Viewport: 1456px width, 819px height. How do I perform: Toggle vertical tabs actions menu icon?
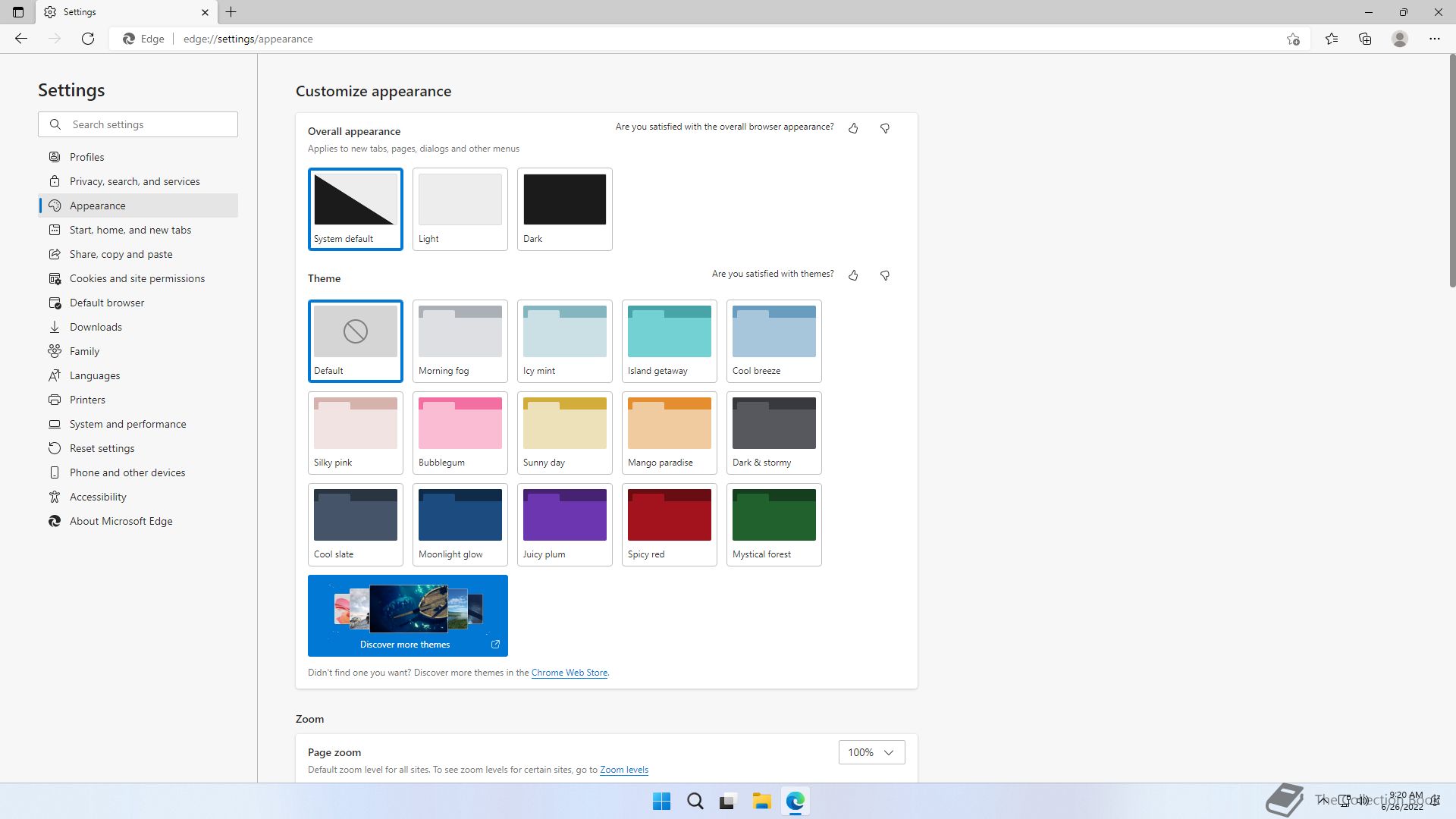point(18,12)
